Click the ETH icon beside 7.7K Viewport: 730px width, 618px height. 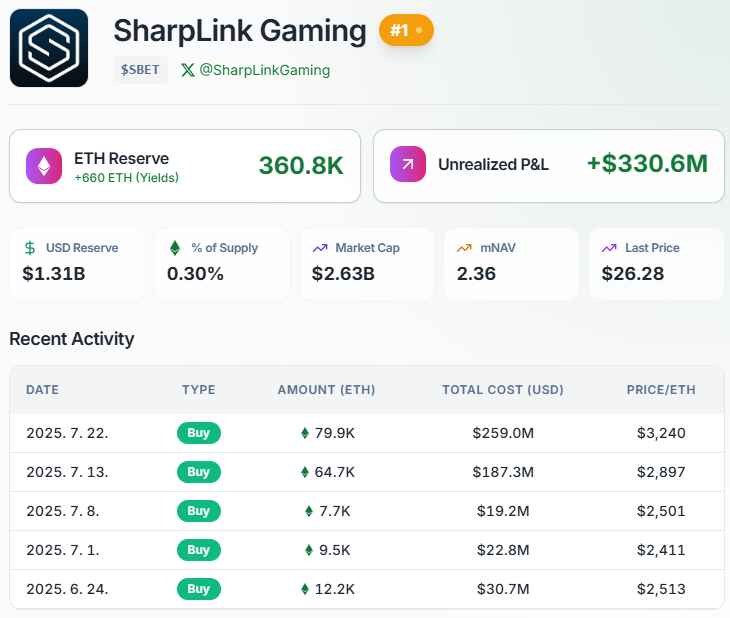click(x=309, y=511)
